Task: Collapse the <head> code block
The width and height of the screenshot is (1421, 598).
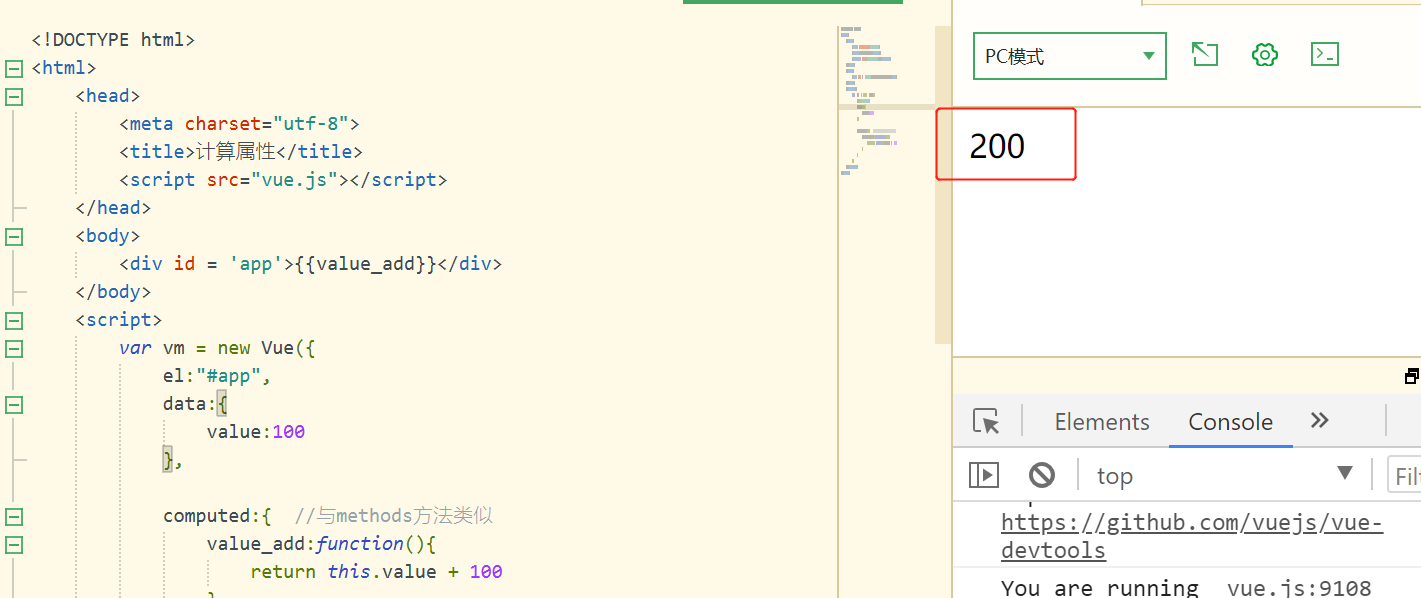Action: pyautogui.click(x=13, y=96)
